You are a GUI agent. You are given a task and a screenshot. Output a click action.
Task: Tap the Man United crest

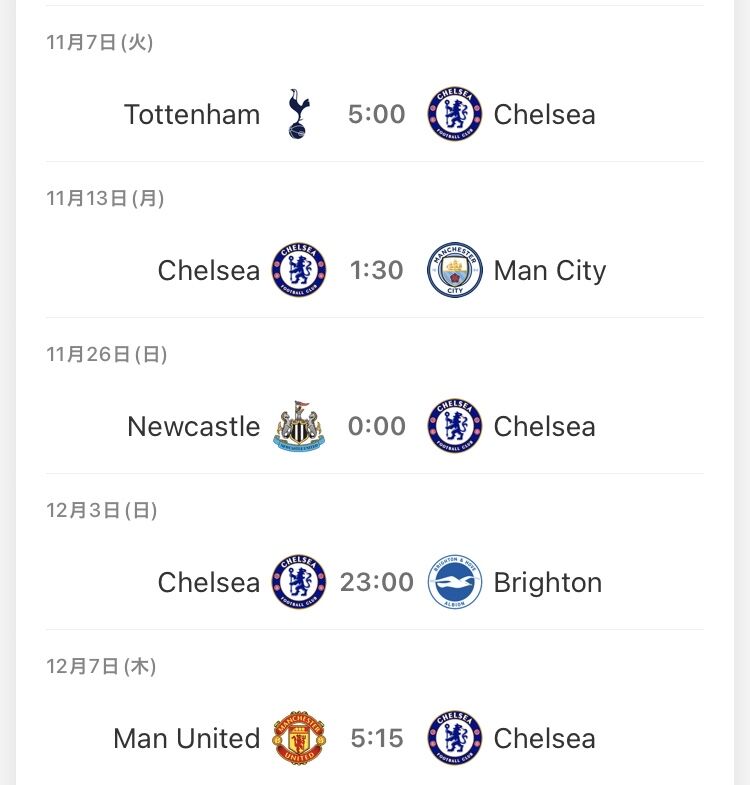299,738
